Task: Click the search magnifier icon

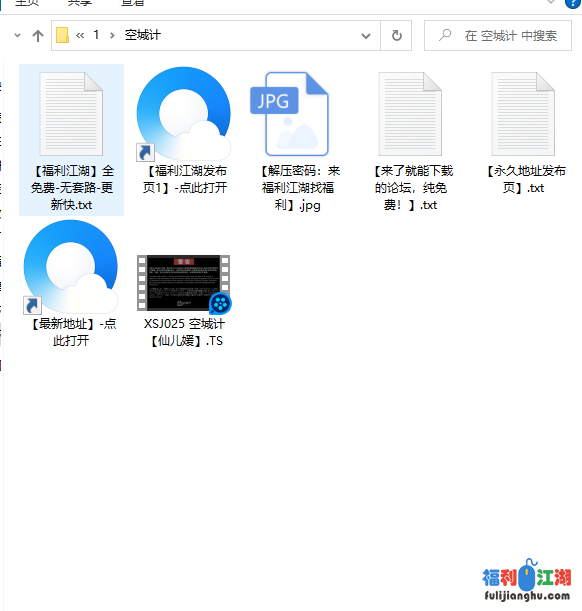Action: pyautogui.click(x=444, y=35)
